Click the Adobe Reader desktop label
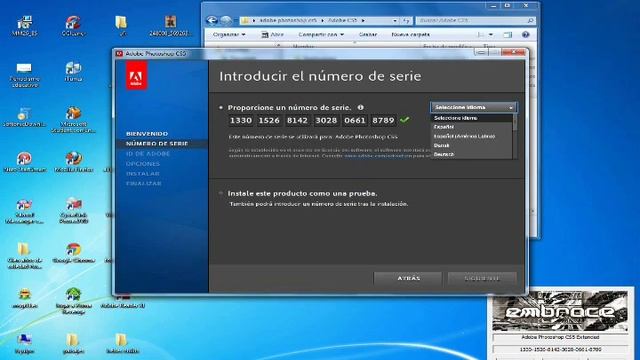The image size is (640, 360). [123, 305]
